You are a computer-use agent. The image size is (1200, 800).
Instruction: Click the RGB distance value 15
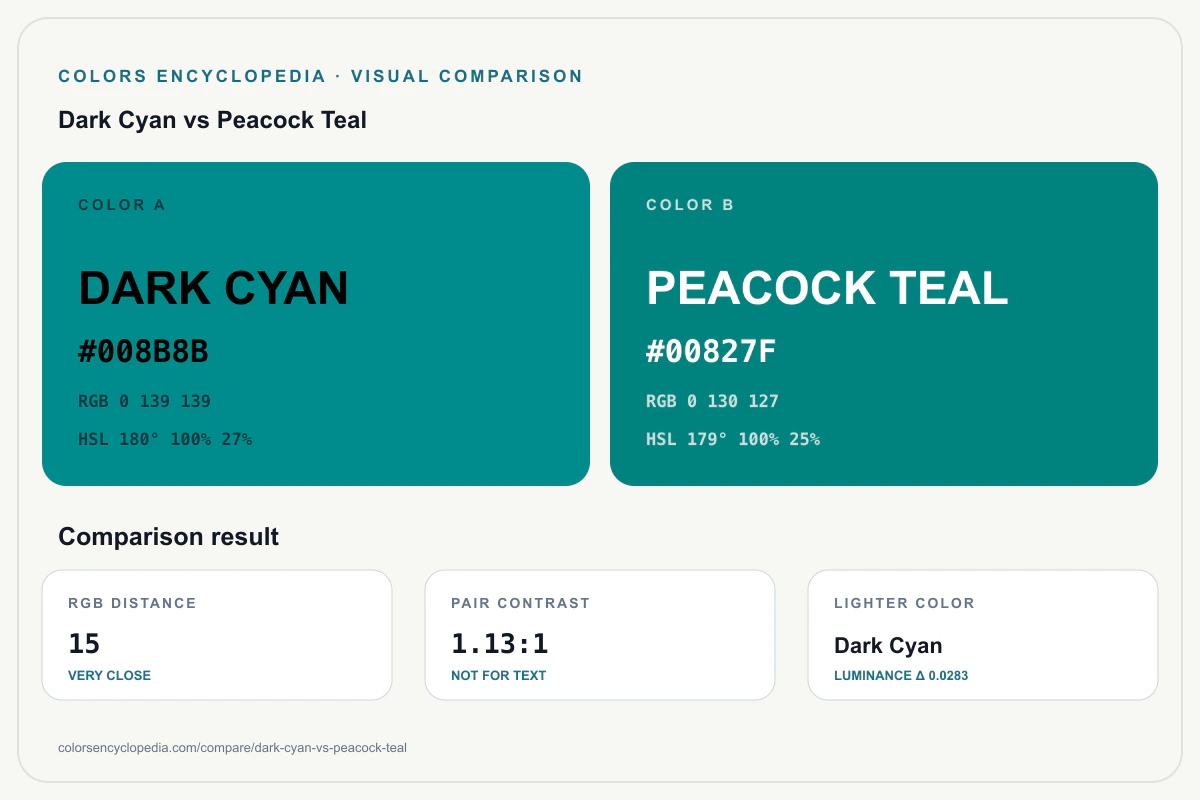pos(84,643)
